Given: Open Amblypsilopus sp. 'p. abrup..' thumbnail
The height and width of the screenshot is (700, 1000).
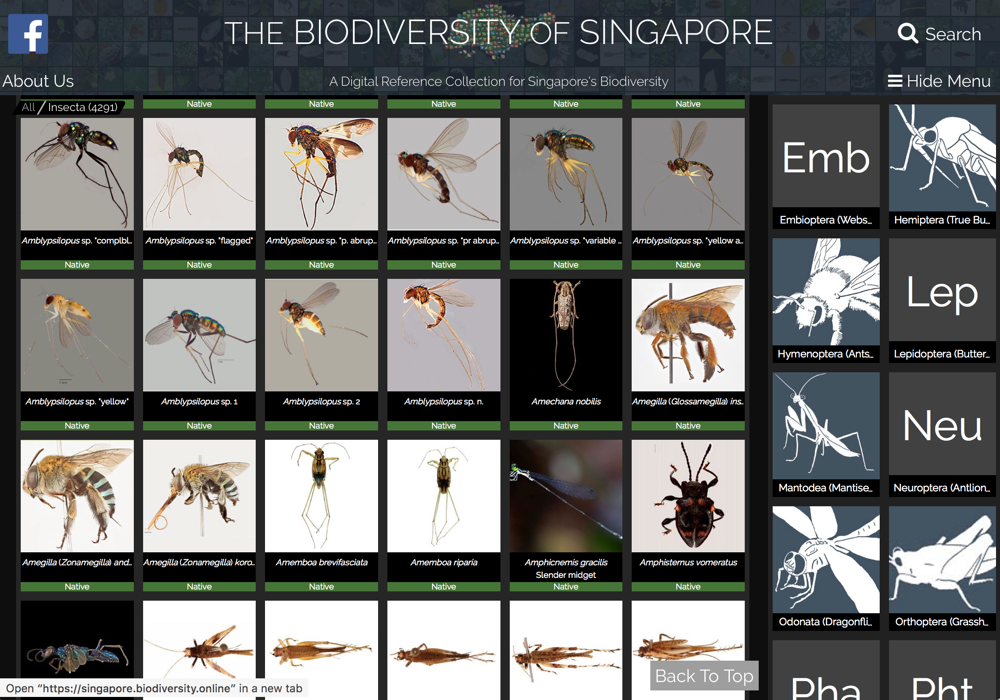Looking at the screenshot, I should click(321, 173).
